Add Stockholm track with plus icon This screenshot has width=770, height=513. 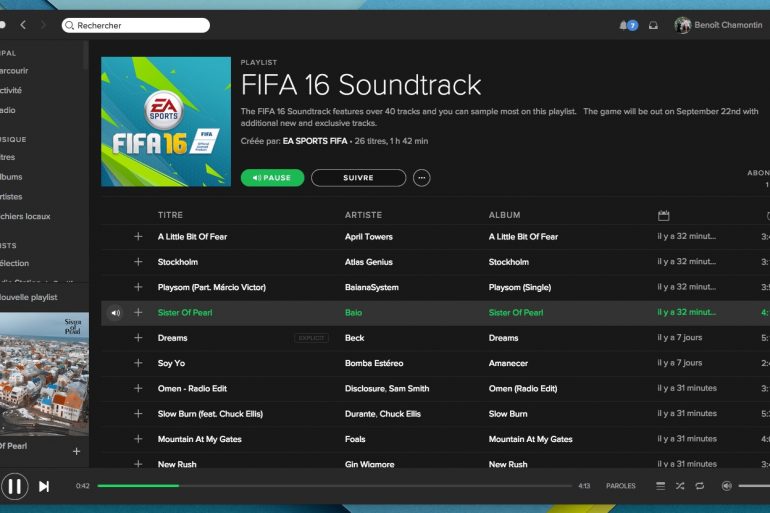(138, 262)
